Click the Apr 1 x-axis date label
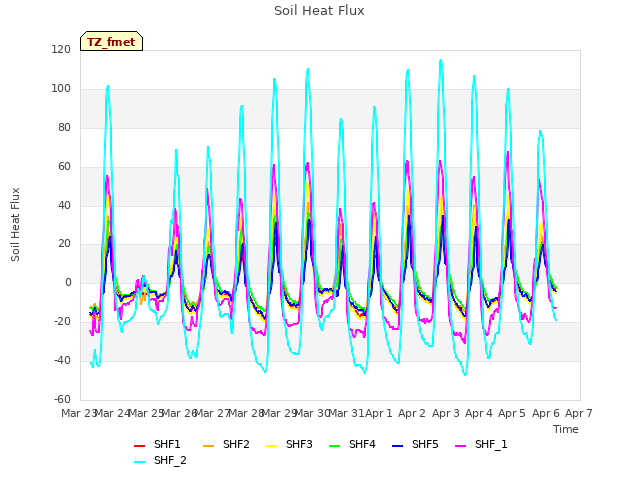The image size is (640, 480). 378,413
